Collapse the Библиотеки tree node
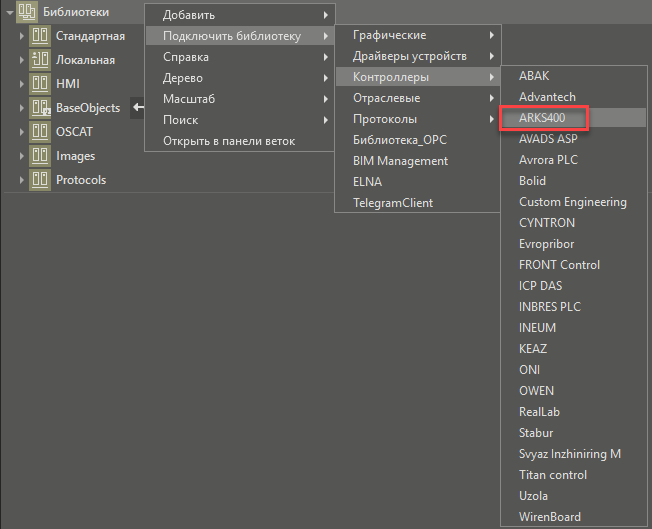Screen dimensions: 652x529 10,12
